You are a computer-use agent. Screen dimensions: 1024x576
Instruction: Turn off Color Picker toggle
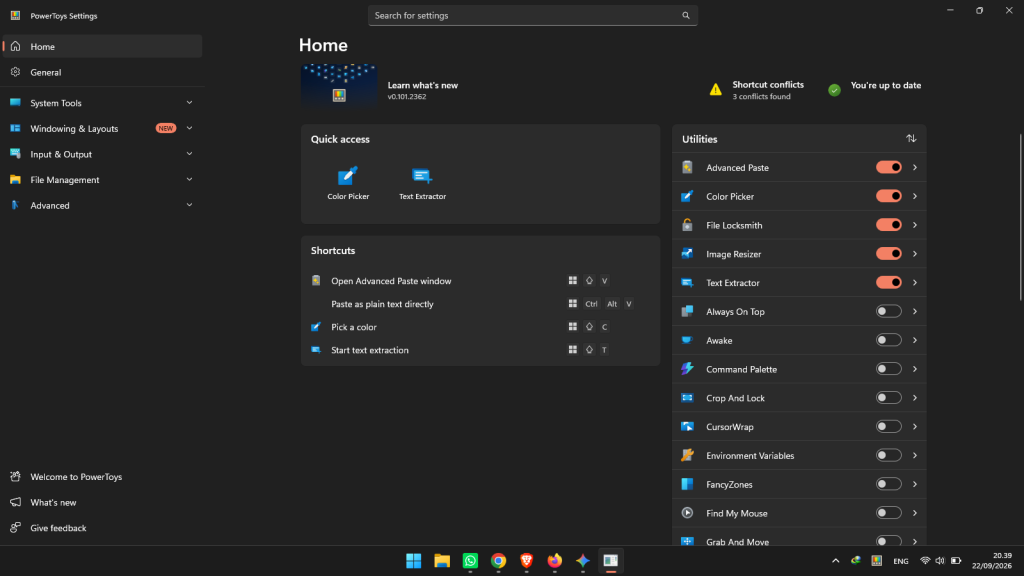(888, 196)
